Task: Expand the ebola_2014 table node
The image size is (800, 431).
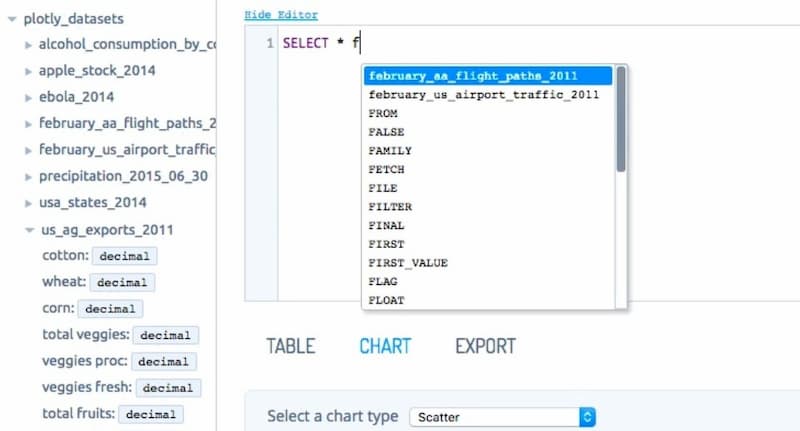Action: point(29,97)
